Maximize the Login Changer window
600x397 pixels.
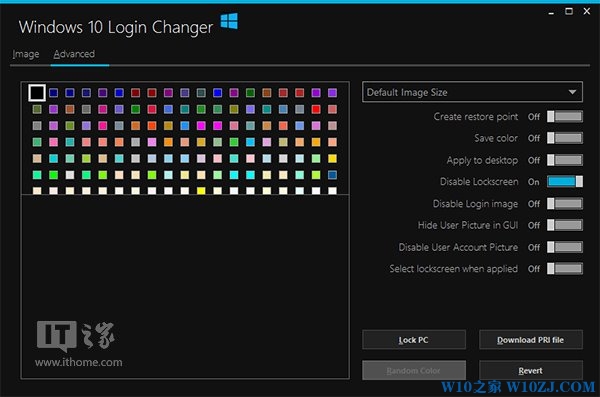click(x=569, y=11)
